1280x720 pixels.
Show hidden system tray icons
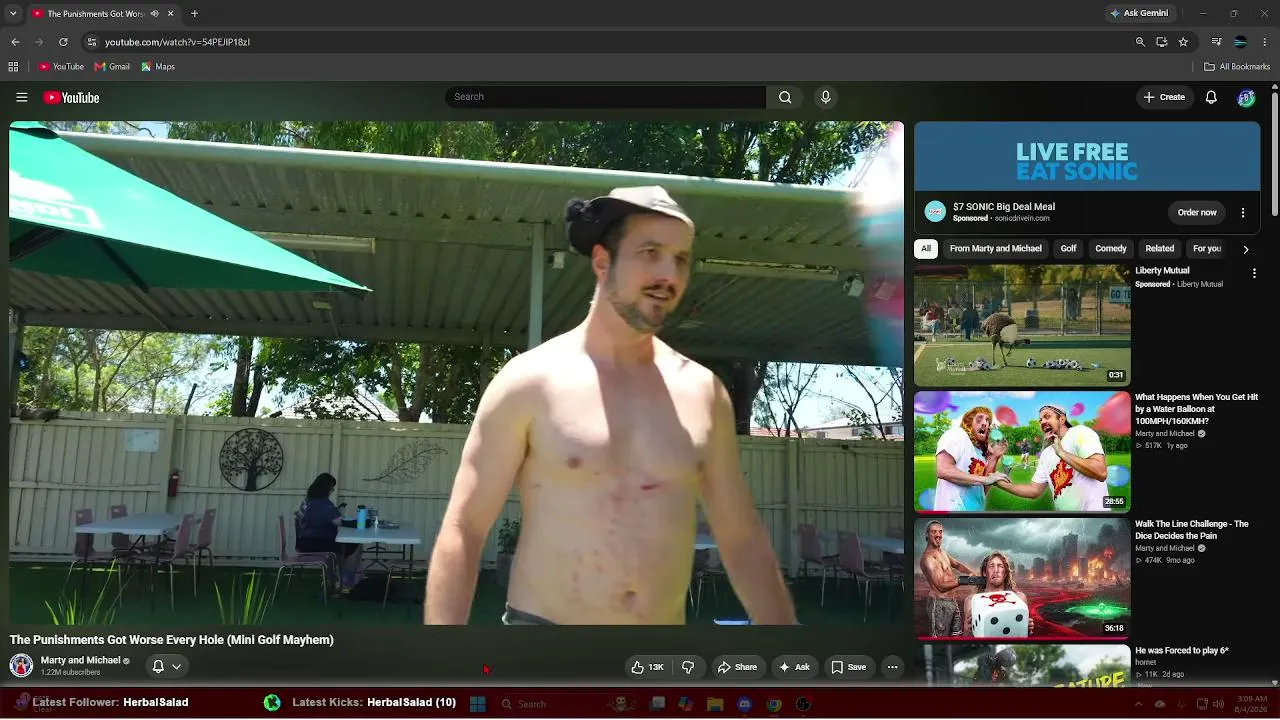[1138, 704]
